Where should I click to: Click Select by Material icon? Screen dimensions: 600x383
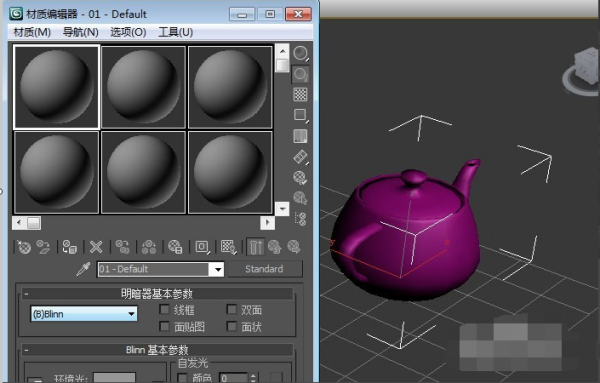pos(300,198)
